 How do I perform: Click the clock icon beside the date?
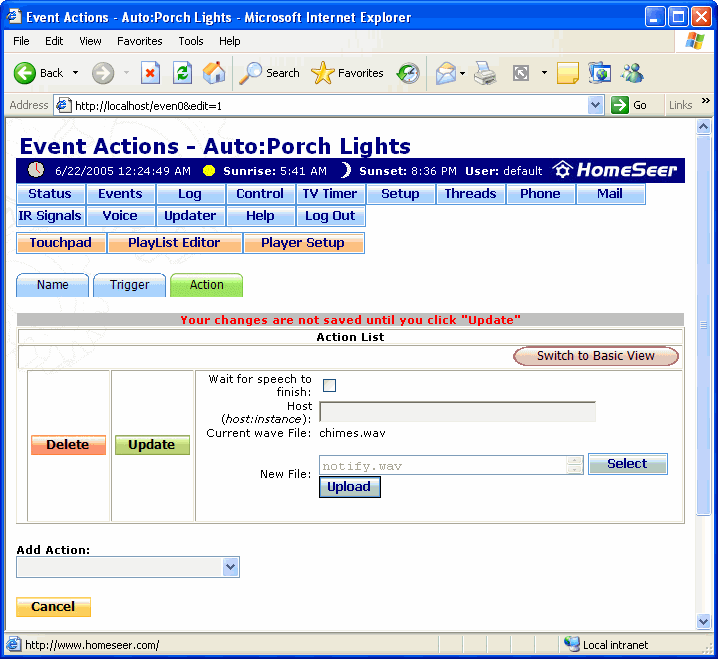[x=36, y=170]
